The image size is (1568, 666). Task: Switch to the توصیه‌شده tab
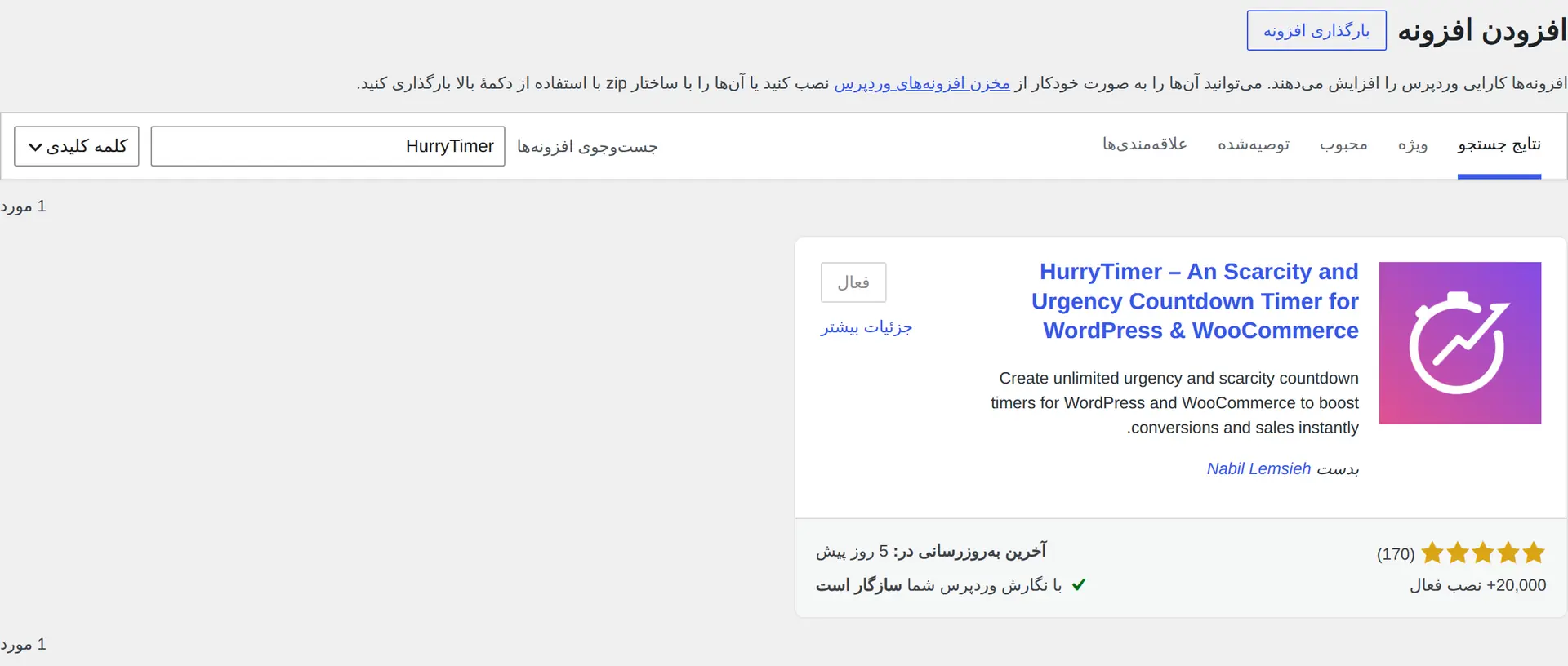1254,145
